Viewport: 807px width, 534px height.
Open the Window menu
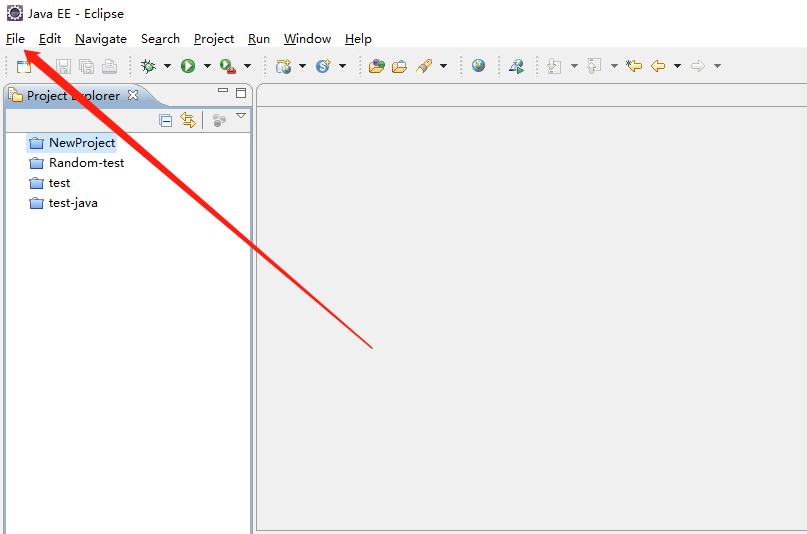point(307,39)
